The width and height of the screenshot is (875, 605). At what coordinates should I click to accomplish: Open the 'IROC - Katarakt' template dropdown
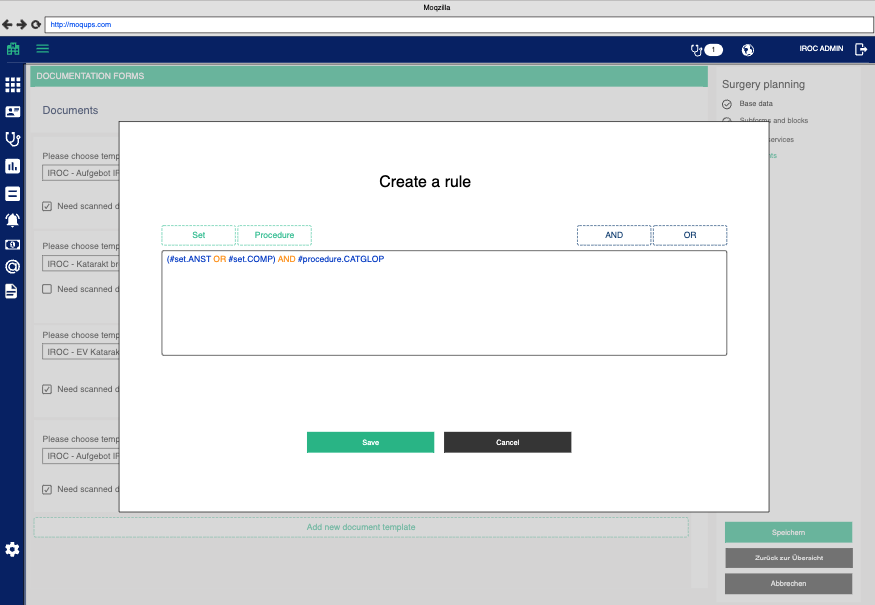[81, 264]
